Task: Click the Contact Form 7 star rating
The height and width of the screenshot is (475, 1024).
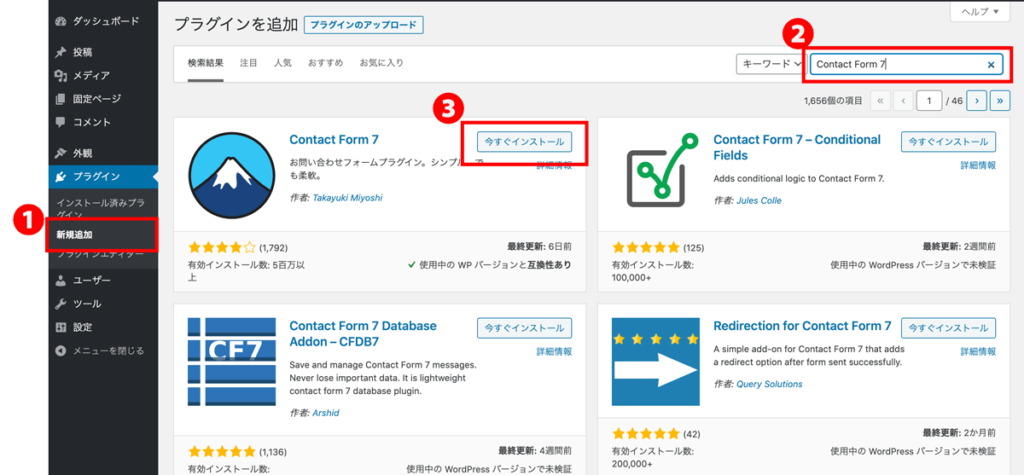Action: tap(222, 248)
